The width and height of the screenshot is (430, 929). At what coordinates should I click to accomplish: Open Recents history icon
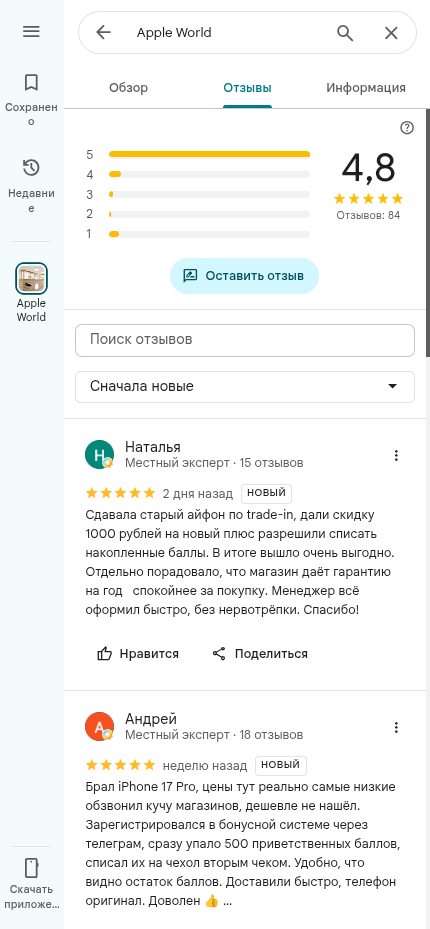[x=31, y=168]
